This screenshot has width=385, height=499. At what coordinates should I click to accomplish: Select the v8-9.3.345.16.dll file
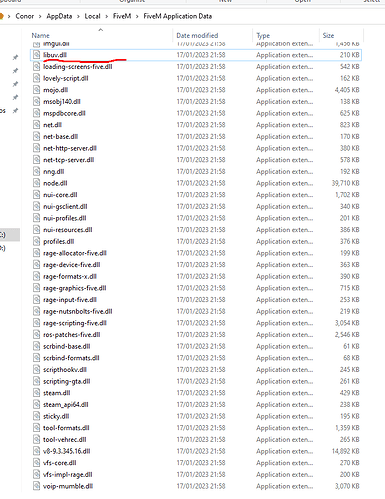[197, 451]
